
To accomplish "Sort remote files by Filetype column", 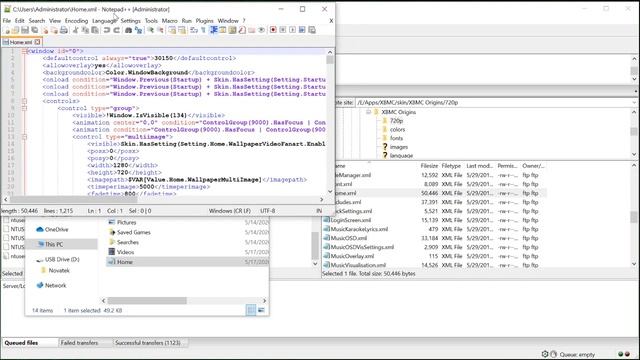I will coord(451,166).
